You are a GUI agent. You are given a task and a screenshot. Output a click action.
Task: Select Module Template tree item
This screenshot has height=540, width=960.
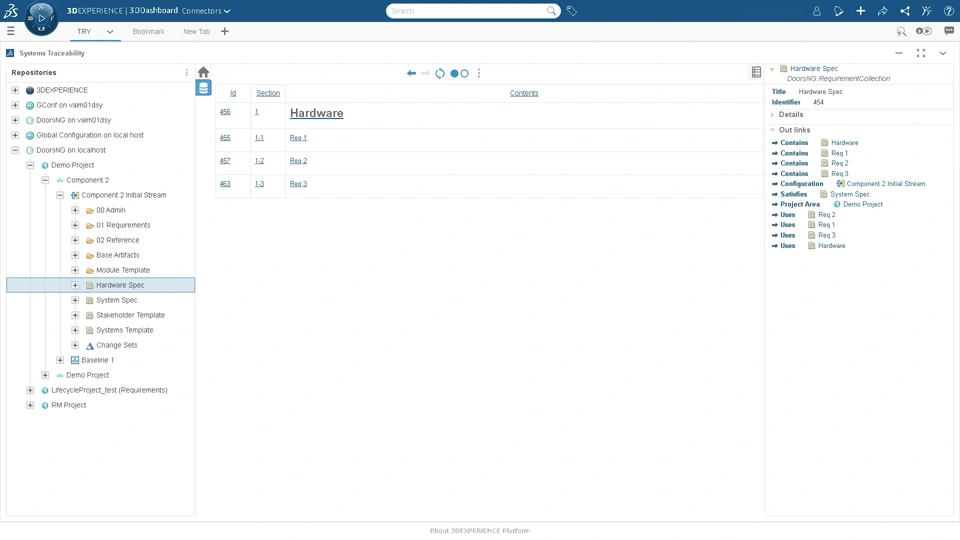(122, 270)
